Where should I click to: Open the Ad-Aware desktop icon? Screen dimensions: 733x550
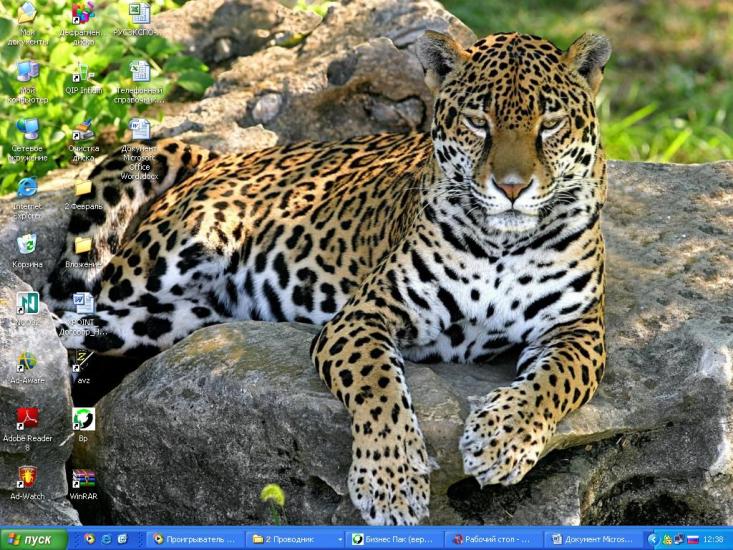[x=27, y=361]
